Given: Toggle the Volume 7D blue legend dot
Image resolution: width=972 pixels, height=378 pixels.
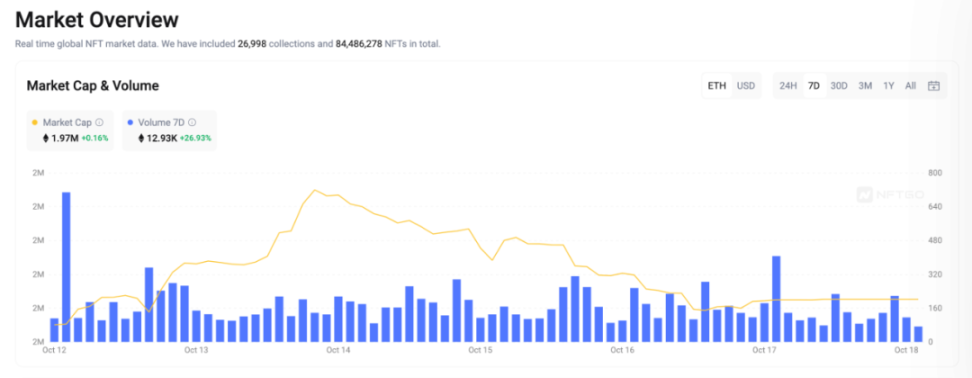Looking at the screenshot, I should 130,123.
